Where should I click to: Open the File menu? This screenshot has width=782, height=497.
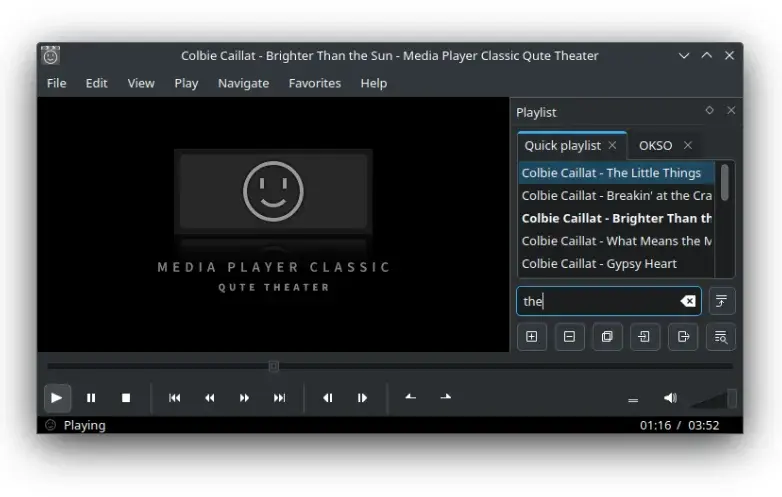click(x=56, y=83)
